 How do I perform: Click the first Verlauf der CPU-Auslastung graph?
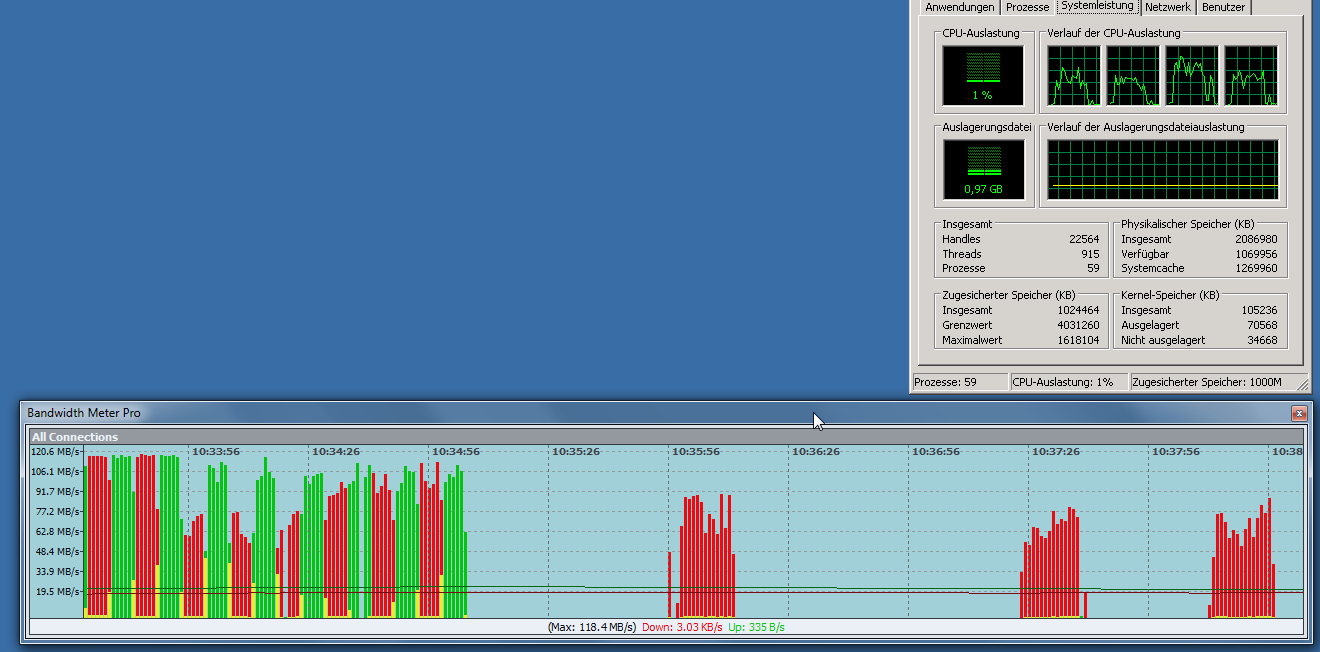coord(1073,76)
